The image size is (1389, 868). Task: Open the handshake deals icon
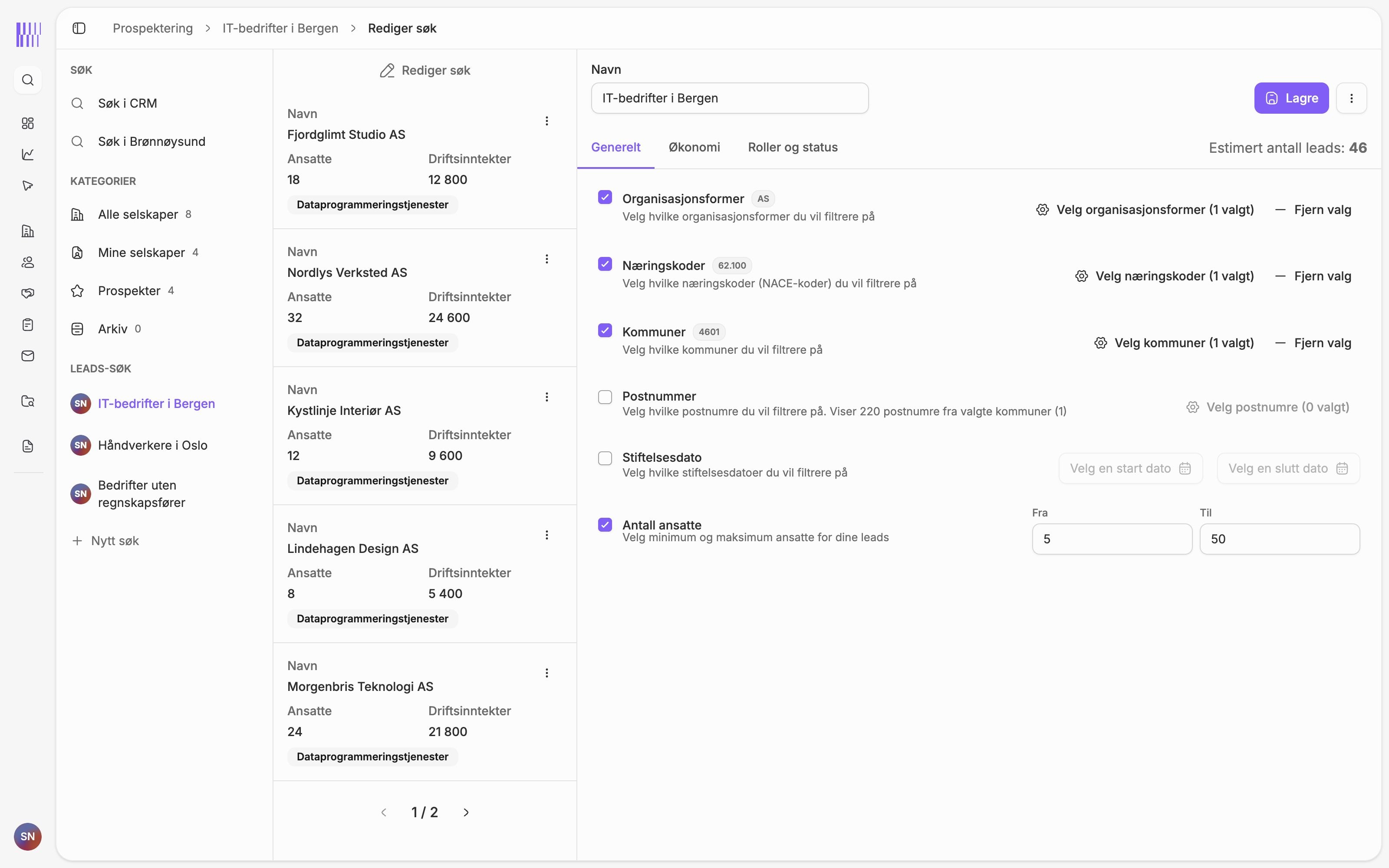27,293
